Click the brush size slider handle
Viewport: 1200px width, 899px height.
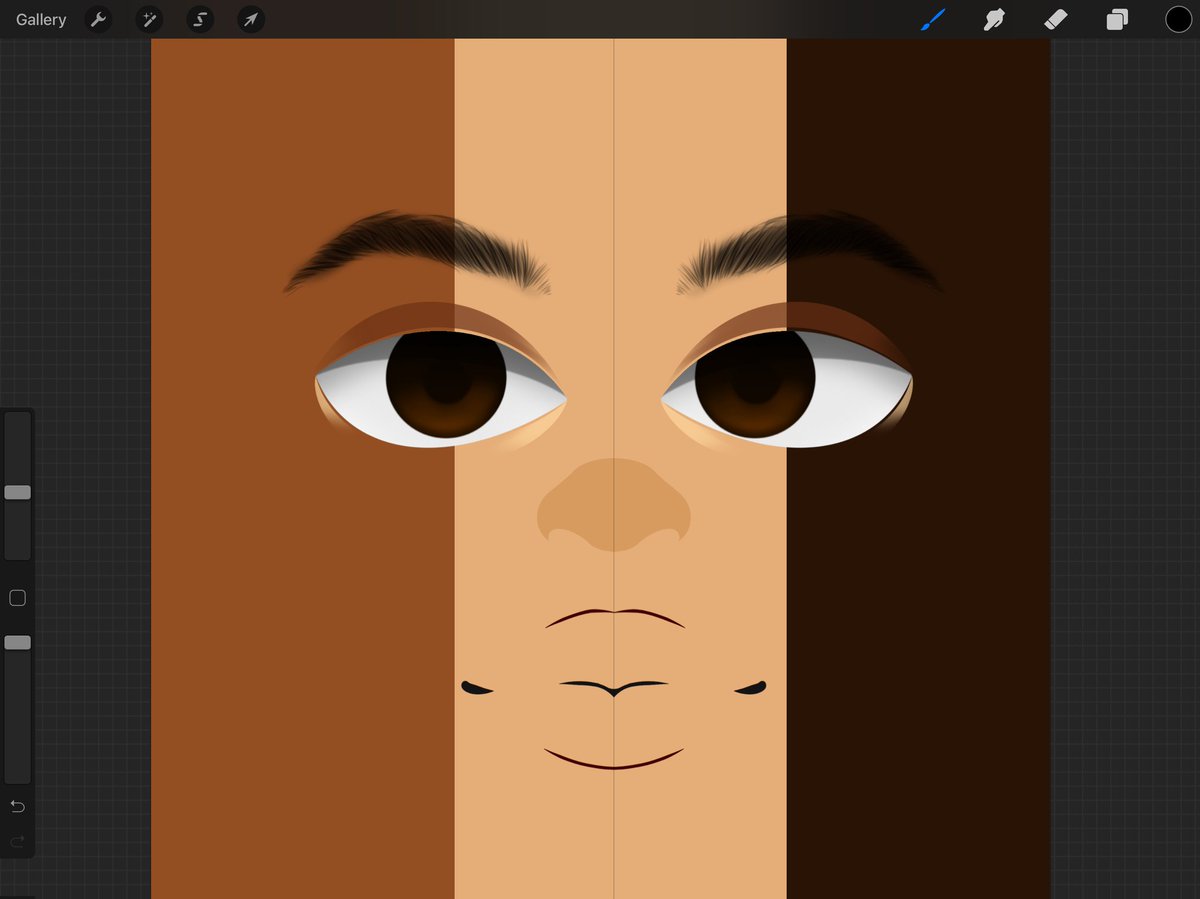(17, 492)
